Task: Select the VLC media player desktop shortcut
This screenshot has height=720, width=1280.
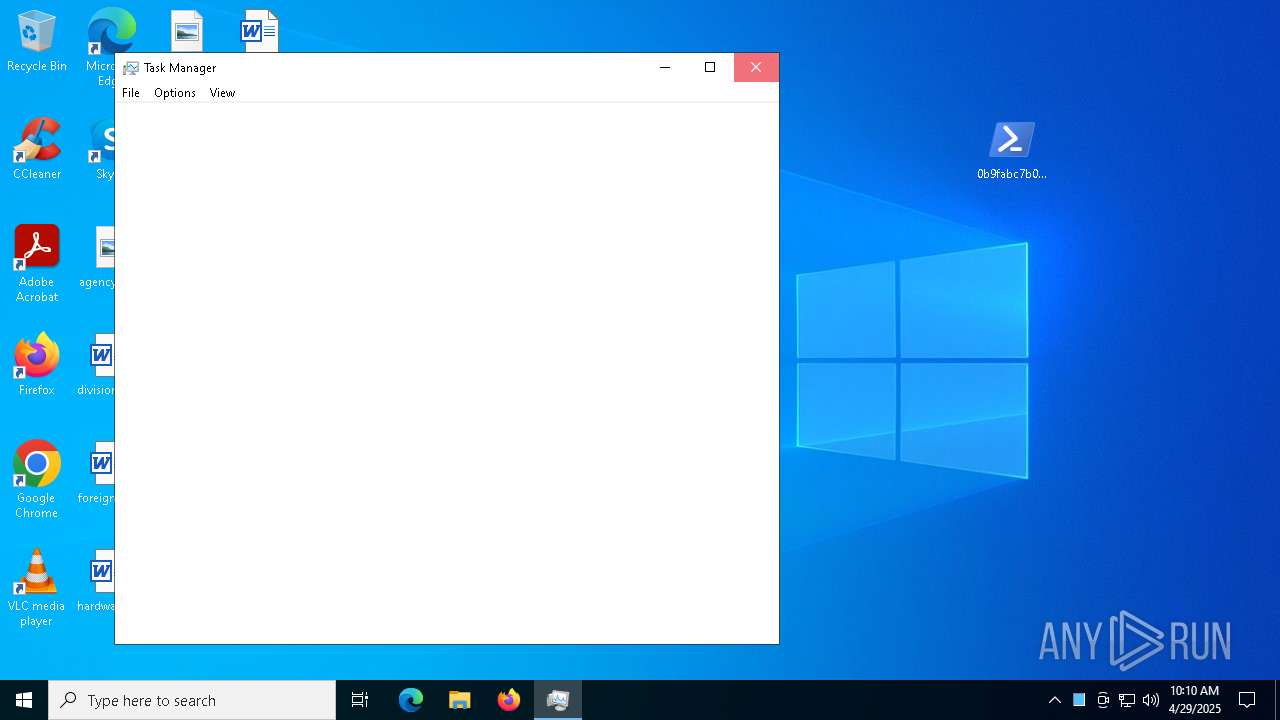Action: pos(37,588)
